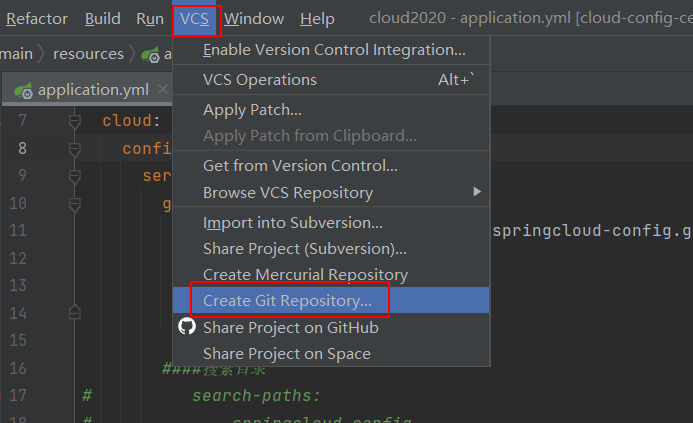Click line number 15 in gutter
This screenshot has width=693, height=423.
(x=18, y=340)
